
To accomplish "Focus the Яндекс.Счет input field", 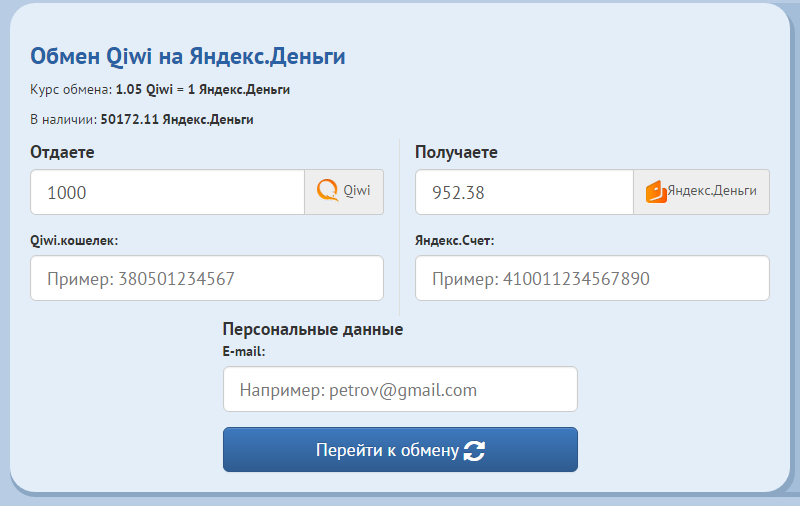I will 592,278.
